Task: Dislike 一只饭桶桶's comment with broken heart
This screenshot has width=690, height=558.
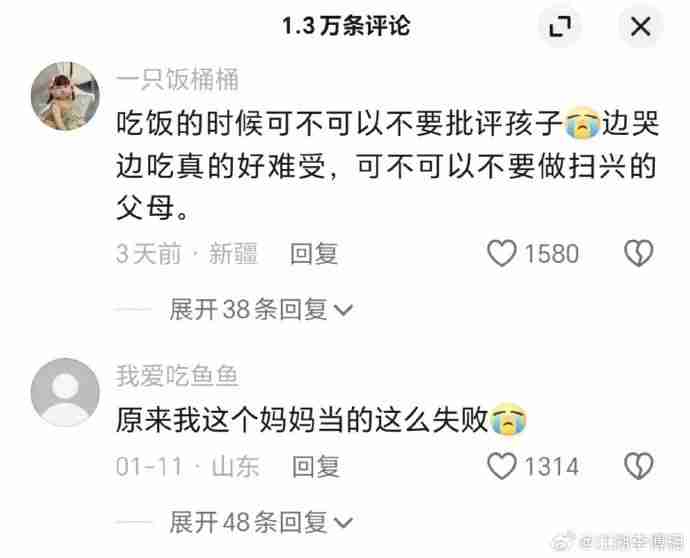Action: point(639,253)
